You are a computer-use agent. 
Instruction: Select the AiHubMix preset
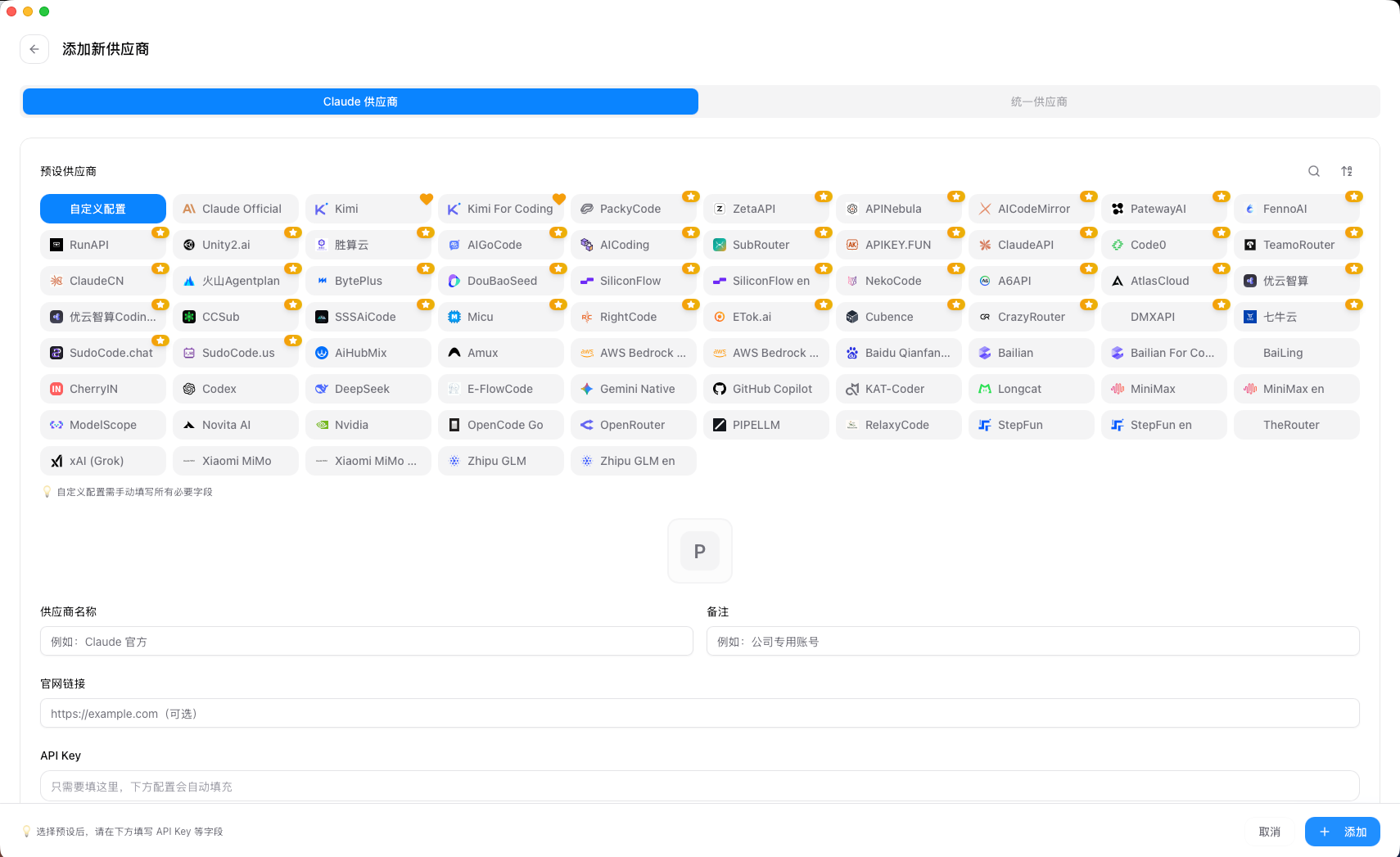tap(368, 353)
